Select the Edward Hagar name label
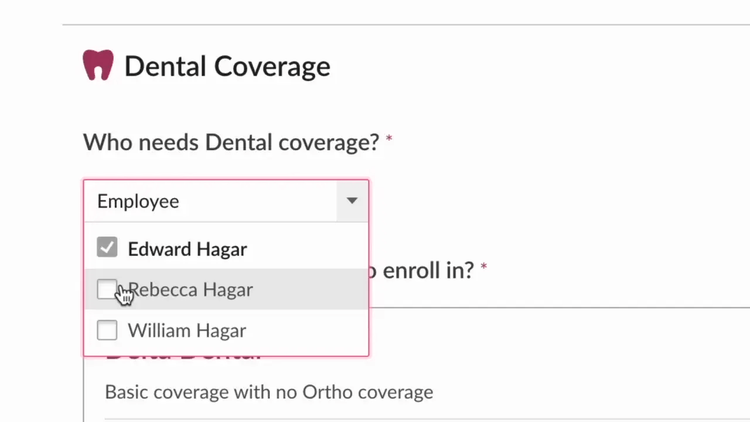 (x=188, y=249)
